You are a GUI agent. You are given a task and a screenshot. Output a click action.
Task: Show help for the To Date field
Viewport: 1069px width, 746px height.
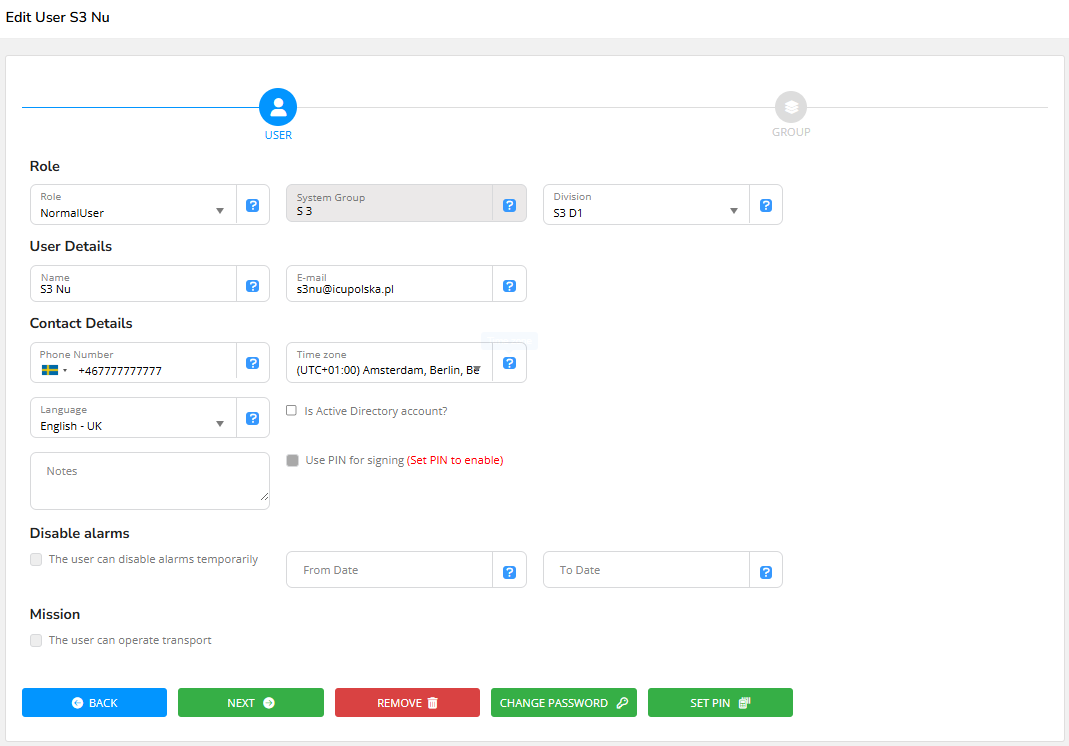pos(765,572)
